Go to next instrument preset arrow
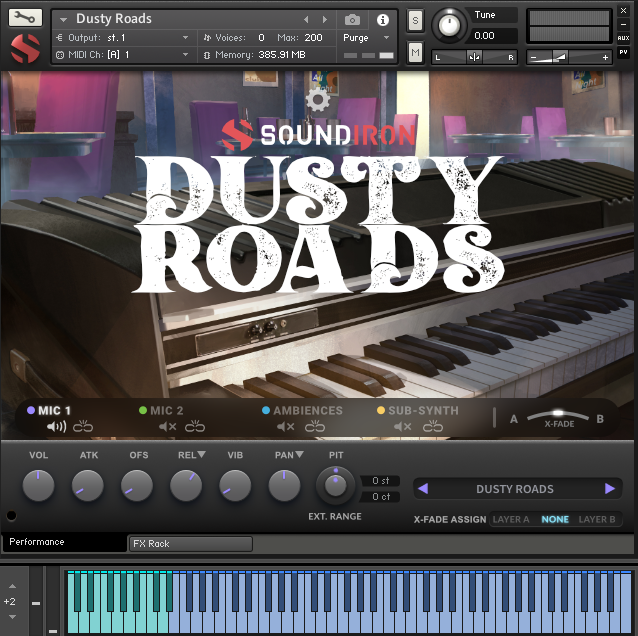638x636 pixels. [x=325, y=20]
